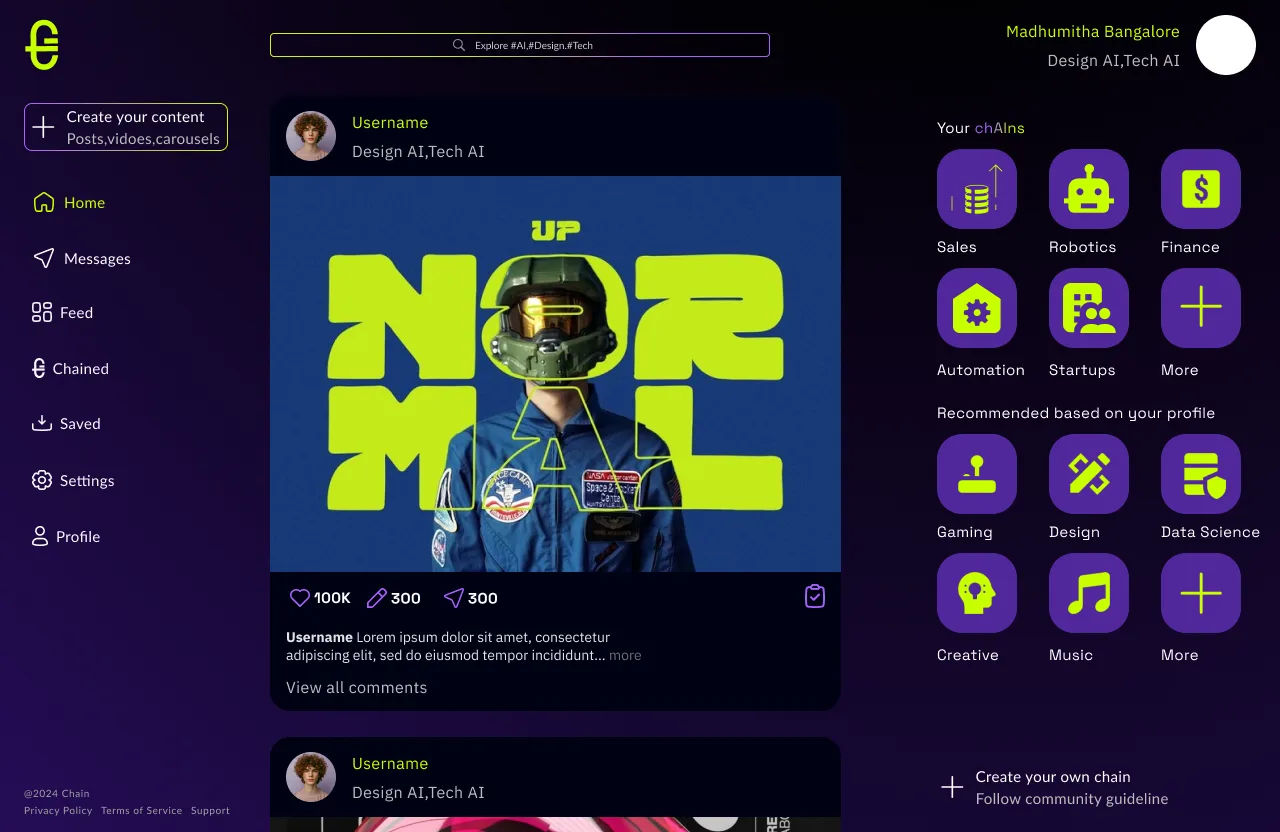Click Create your content button
The image size is (1280, 832).
[126, 127]
